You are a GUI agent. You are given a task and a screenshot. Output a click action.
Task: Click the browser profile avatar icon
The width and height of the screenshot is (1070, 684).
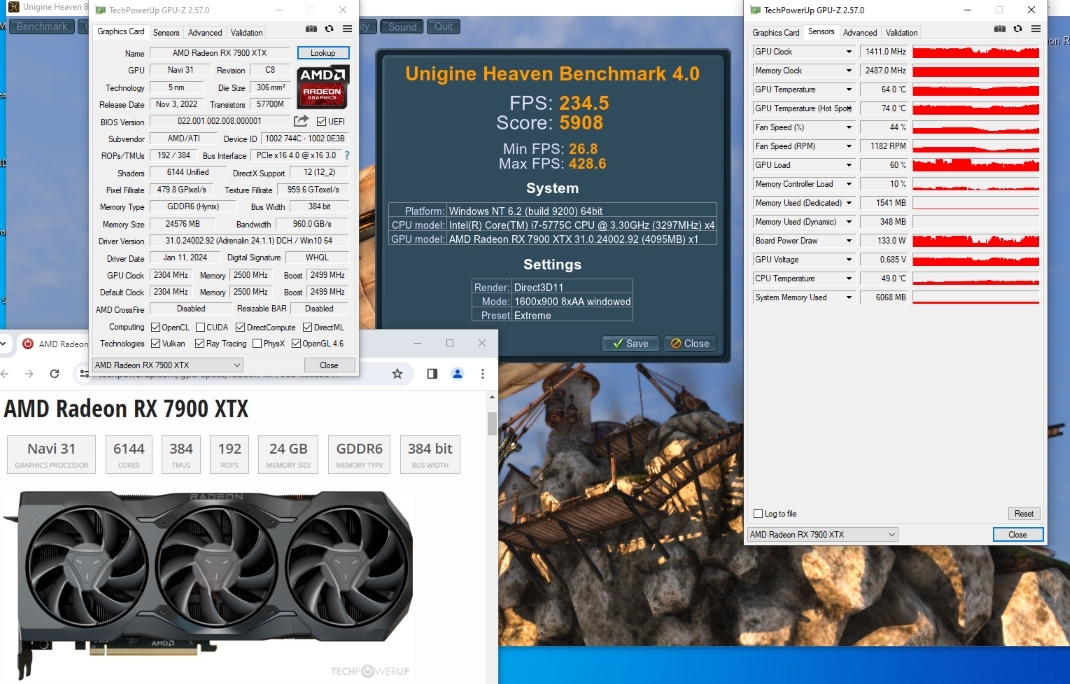point(457,373)
